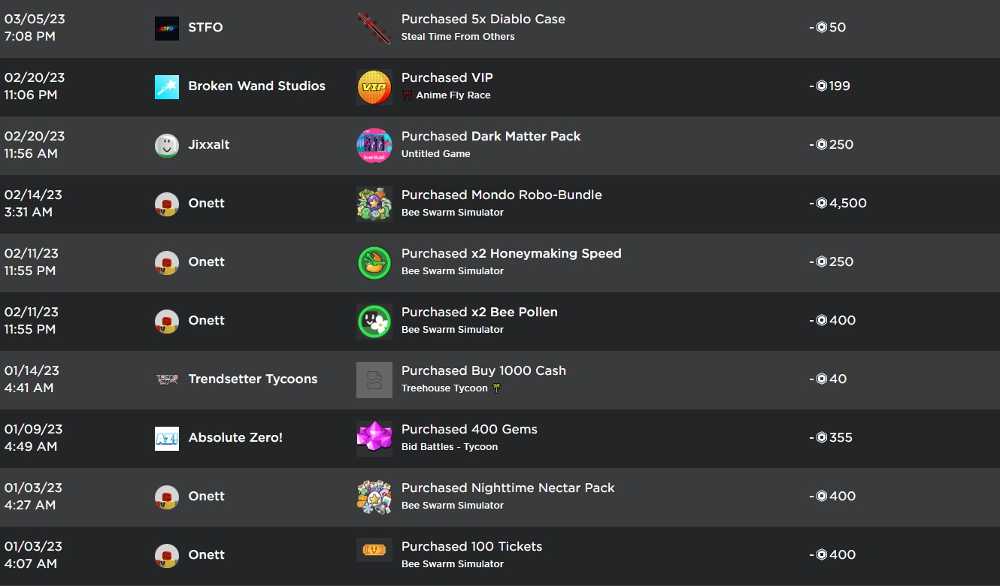
Task: Select the pink 400 Gems icon
Action: click(x=374, y=439)
